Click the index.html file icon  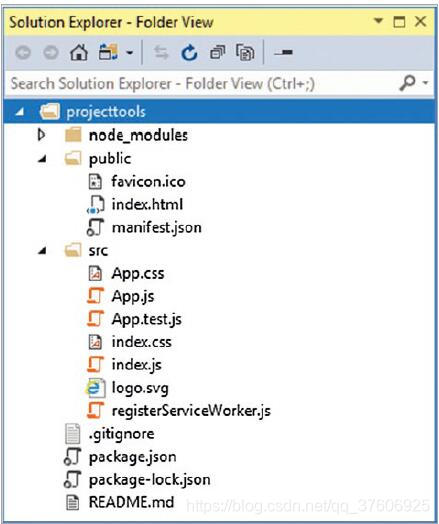pyautogui.click(x=96, y=205)
